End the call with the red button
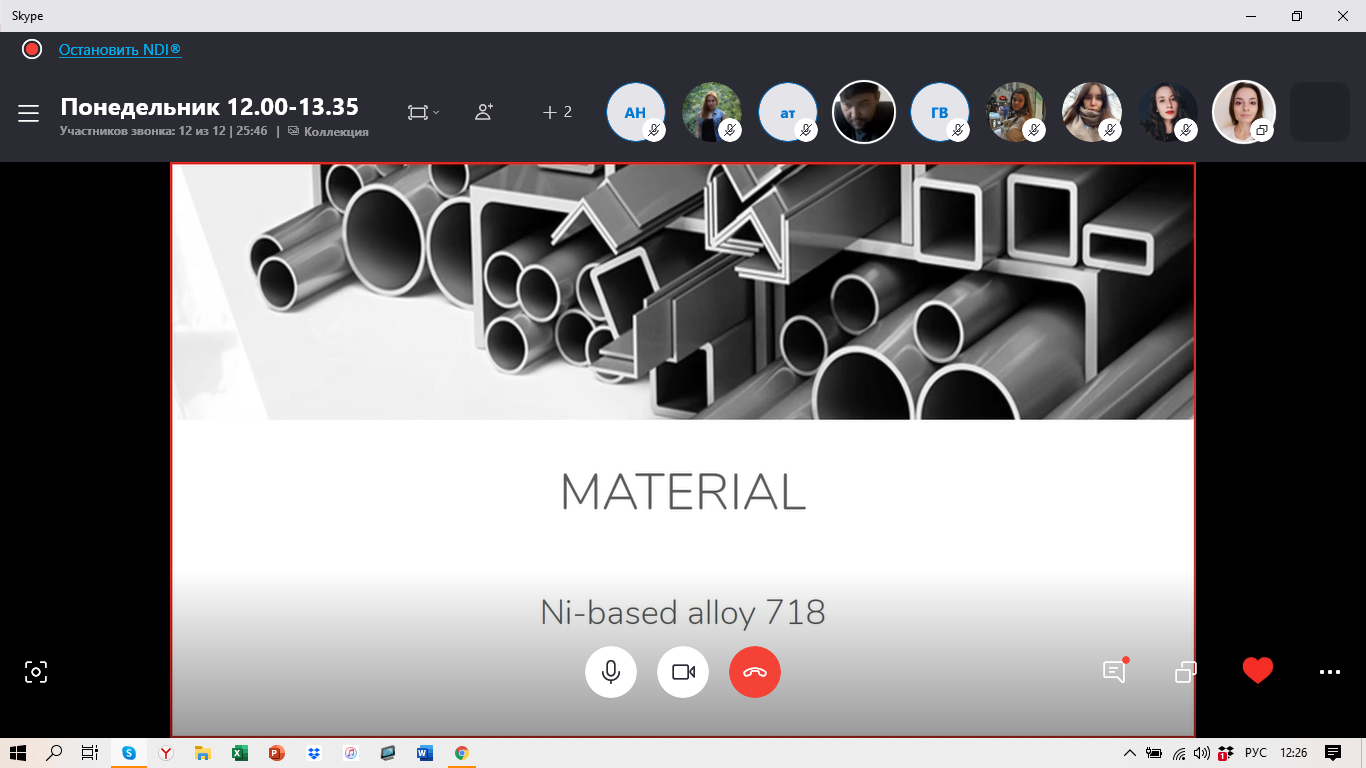The width and height of the screenshot is (1366, 768). click(755, 672)
